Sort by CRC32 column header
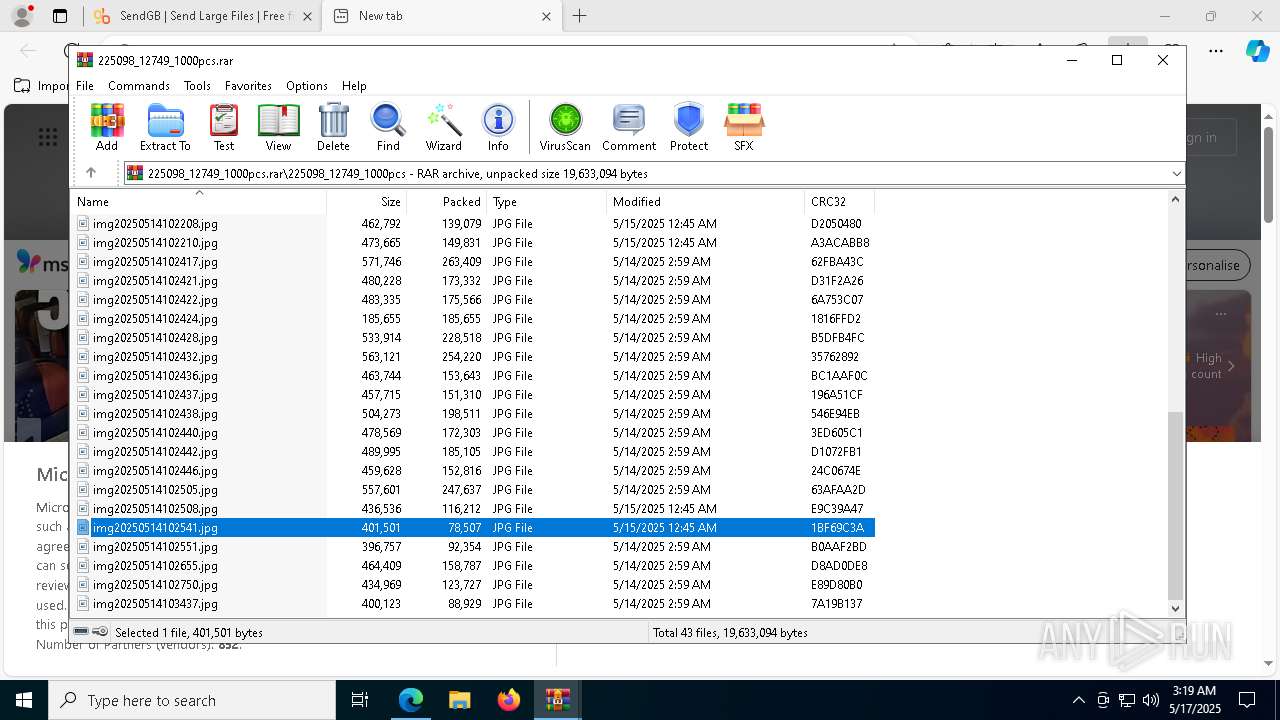Screen dimensions: 1280x720 tap(839, 202)
